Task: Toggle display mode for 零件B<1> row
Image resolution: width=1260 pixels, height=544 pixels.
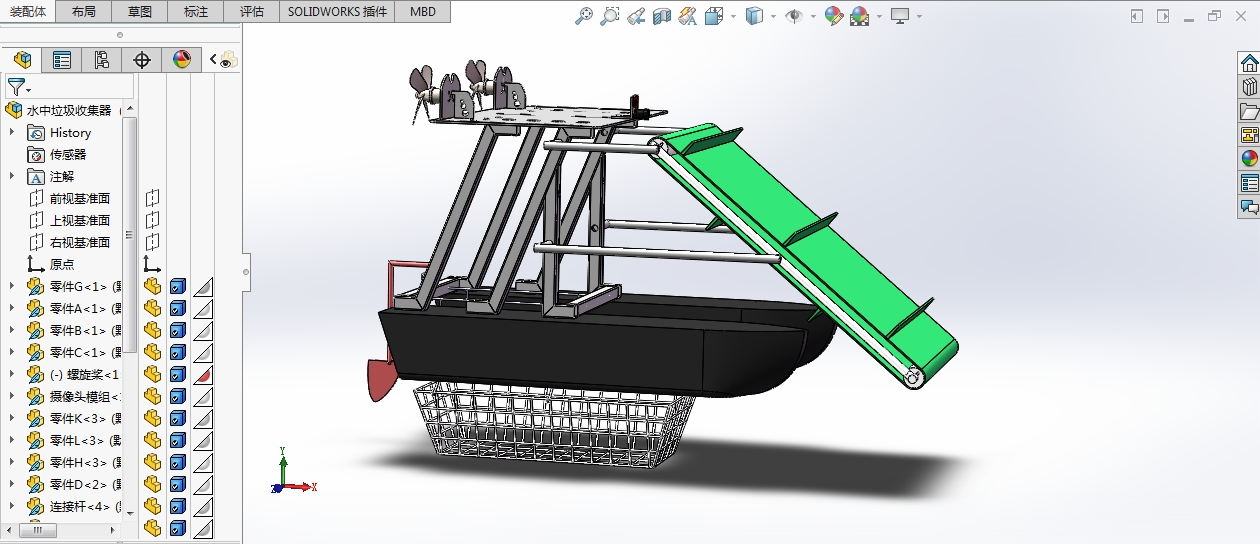Action: pyautogui.click(x=178, y=330)
